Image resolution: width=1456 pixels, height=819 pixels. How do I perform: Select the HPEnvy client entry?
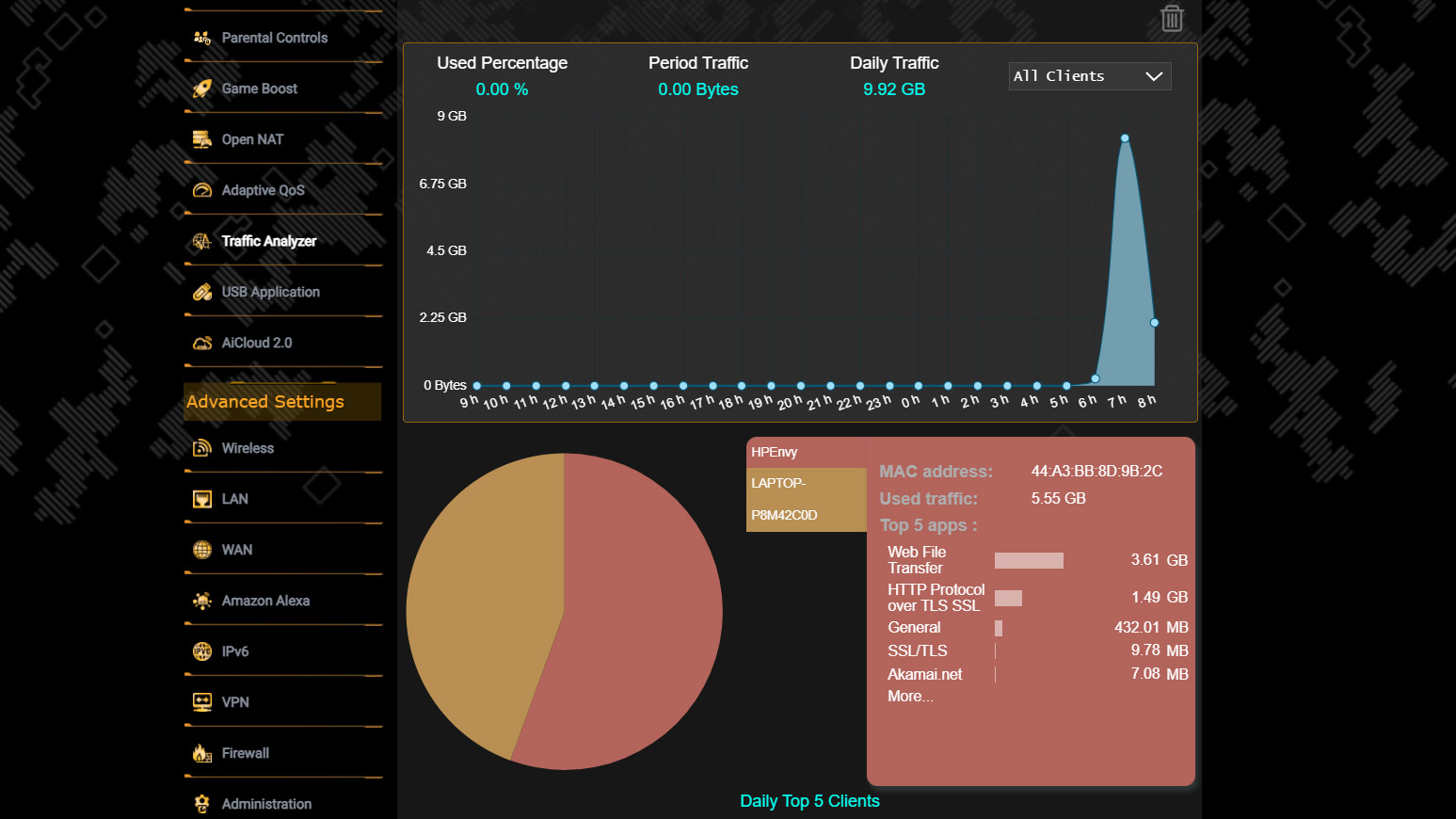click(x=805, y=452)
